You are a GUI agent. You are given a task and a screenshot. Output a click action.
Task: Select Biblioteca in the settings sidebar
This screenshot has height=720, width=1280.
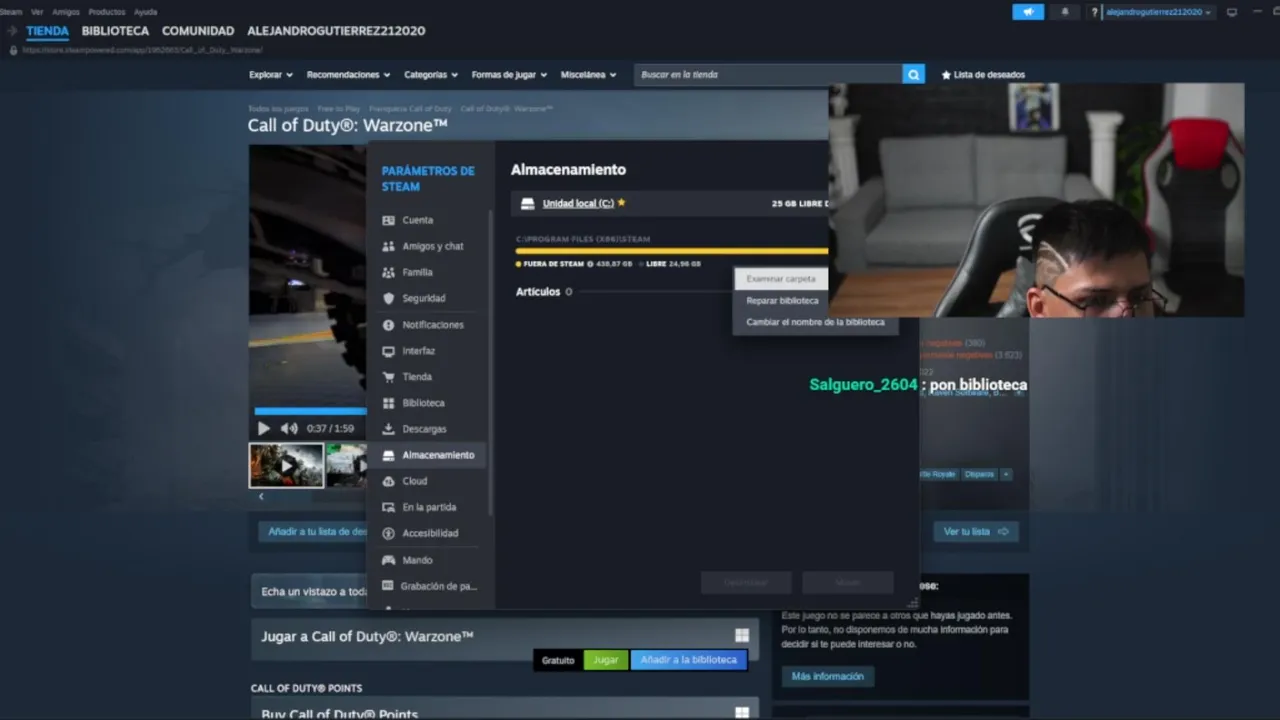click(x=428, y=403)
